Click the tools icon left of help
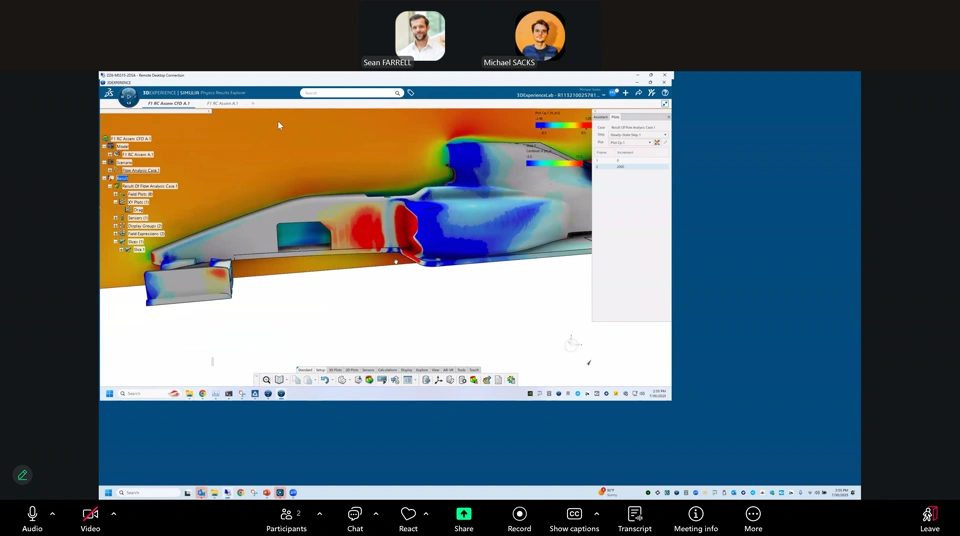960x536 pixels. (x=651, y=93)
